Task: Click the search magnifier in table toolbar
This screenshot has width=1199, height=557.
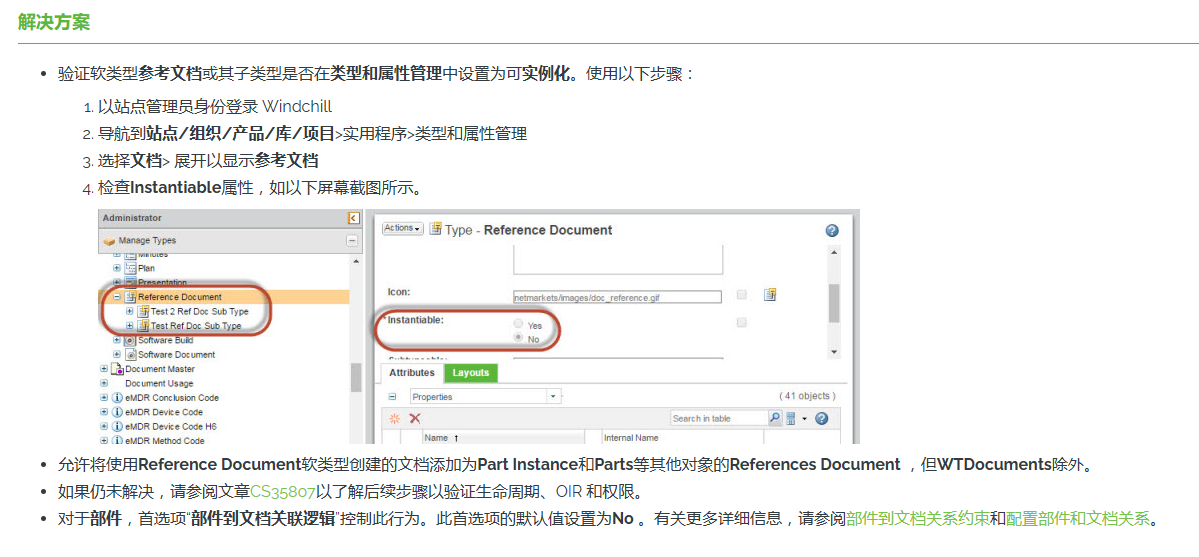Action: [775, 419]
